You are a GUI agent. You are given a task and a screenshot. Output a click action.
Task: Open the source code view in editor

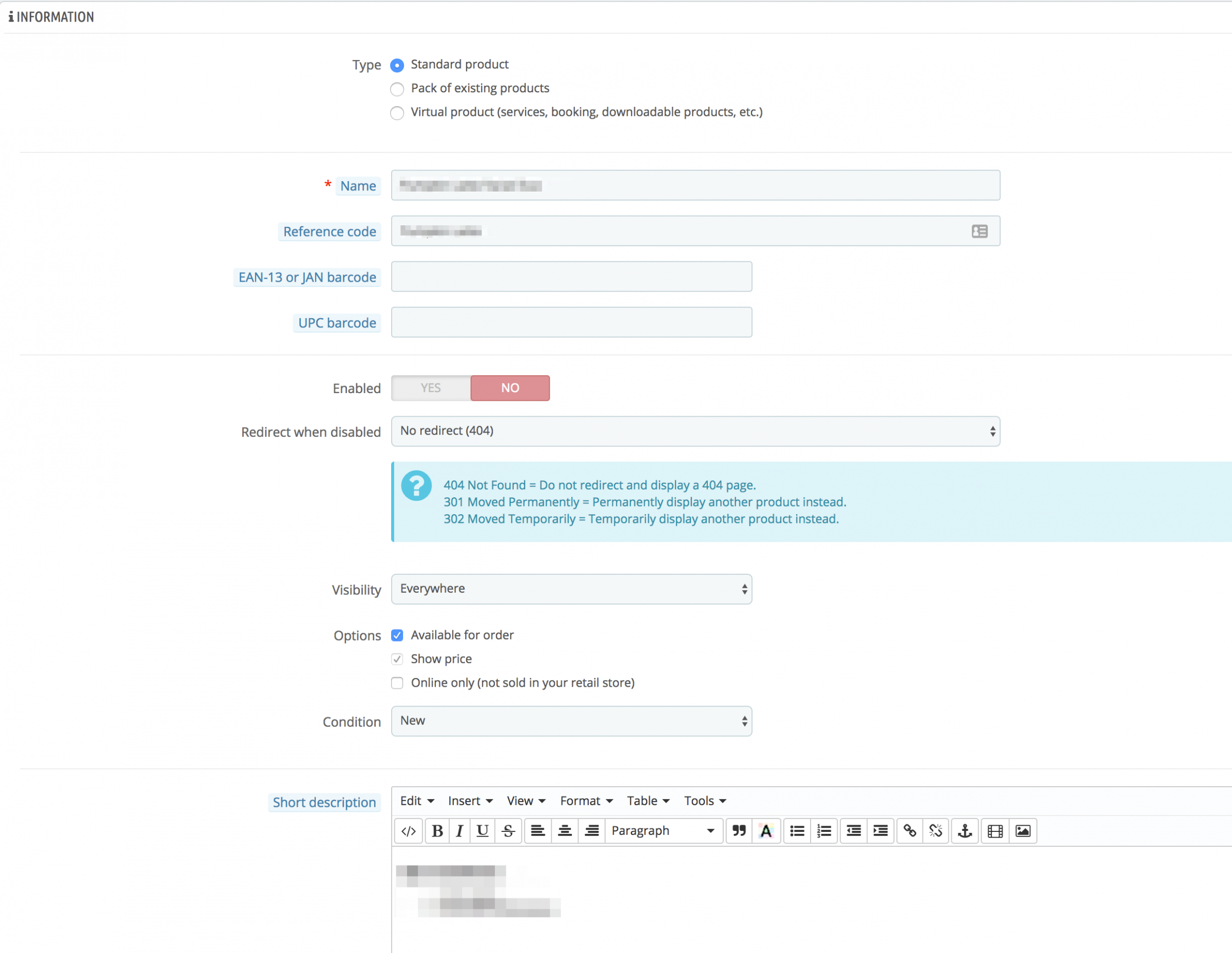coord(409,831)
